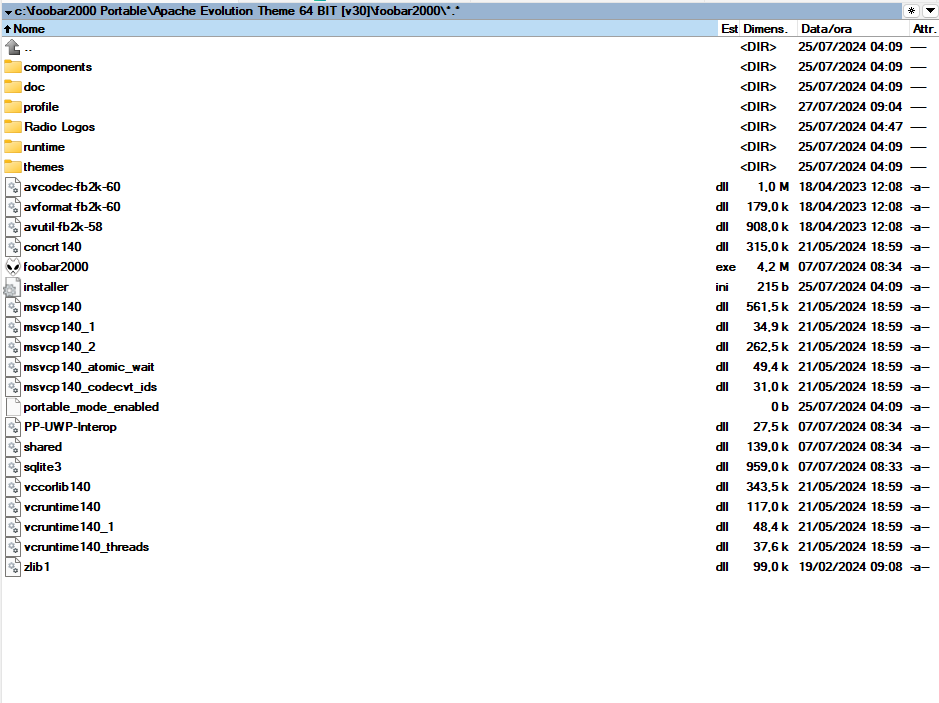Click the date 25/07/2024 04:47 of Radio Logos
The height and width of the screenshot is (703, 939).
pyautogui.click(x=850, y=127)
